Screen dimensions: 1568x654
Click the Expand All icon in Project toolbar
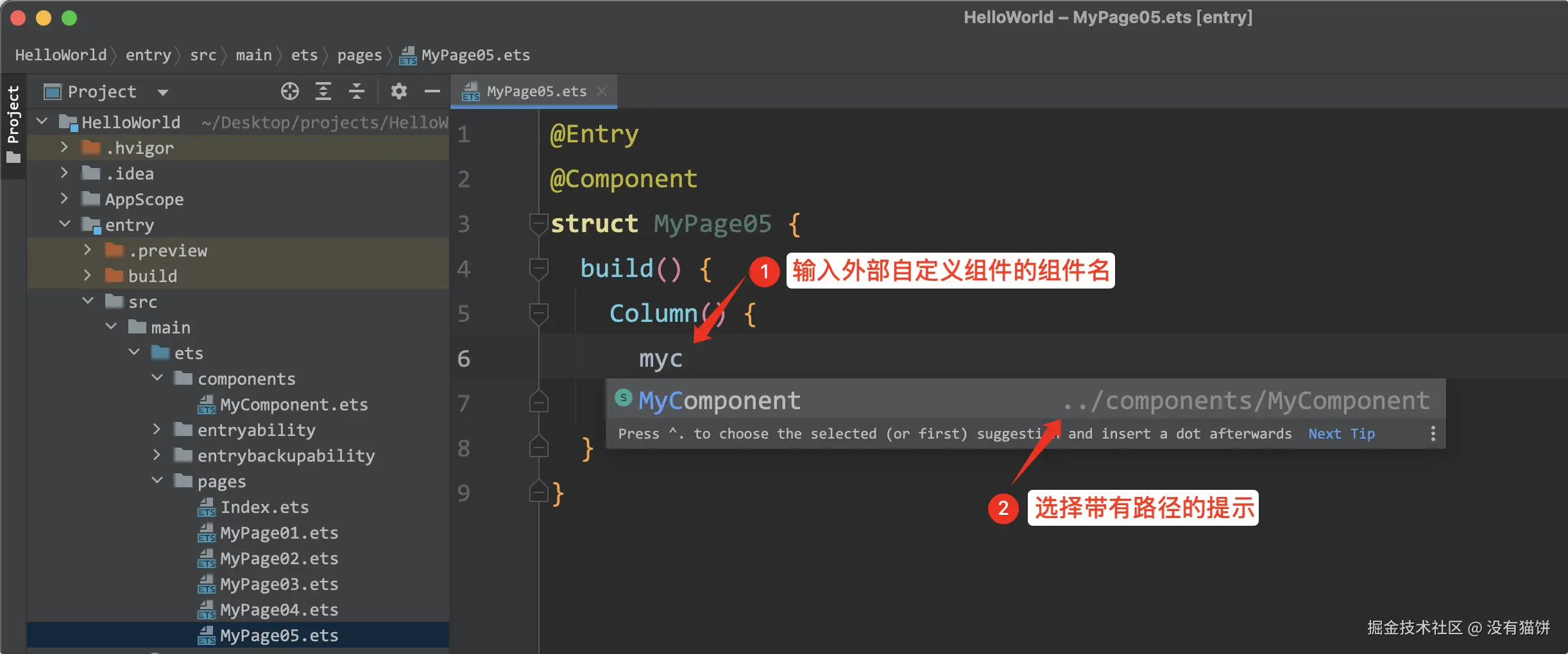pyautogui.click(x=323, y=92)
